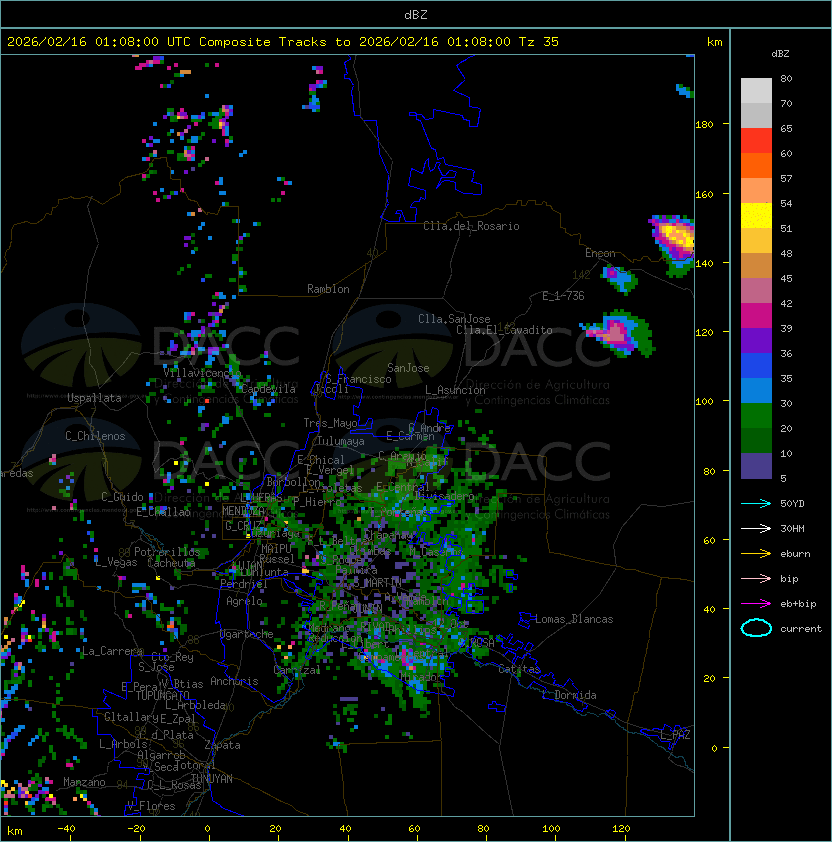Viewport: 832px width, 842px height.
Task: Click the small blue cell below Encon
Action: [619, 279]
